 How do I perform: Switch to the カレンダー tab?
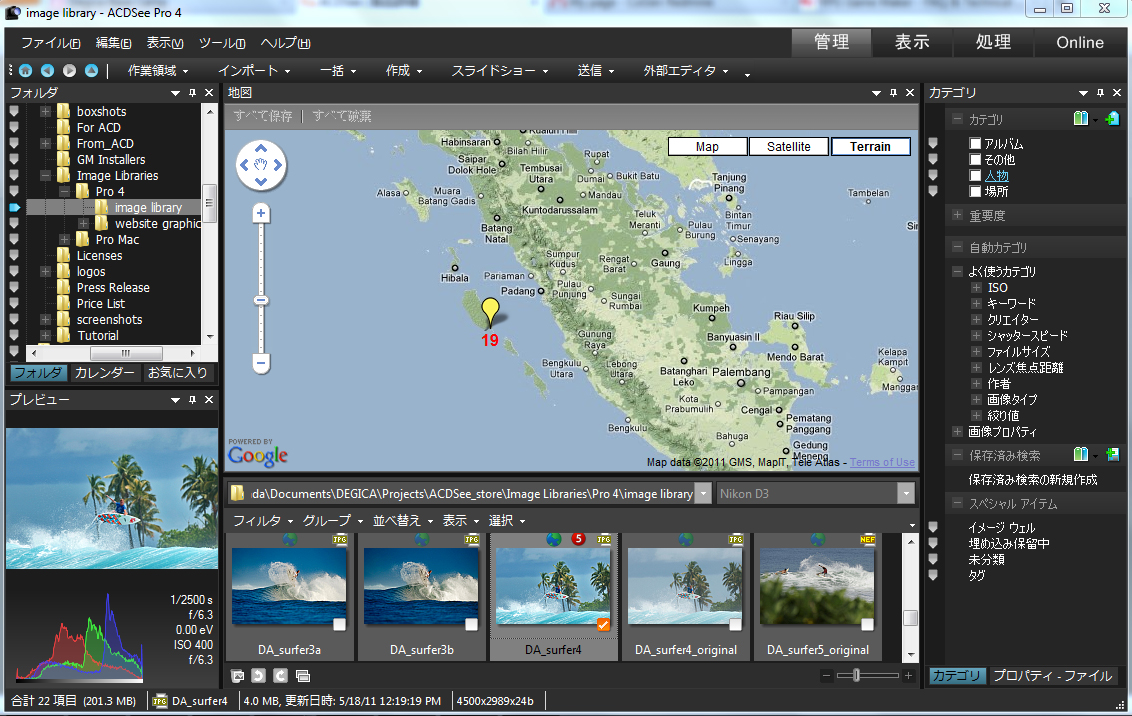[105, 372]
